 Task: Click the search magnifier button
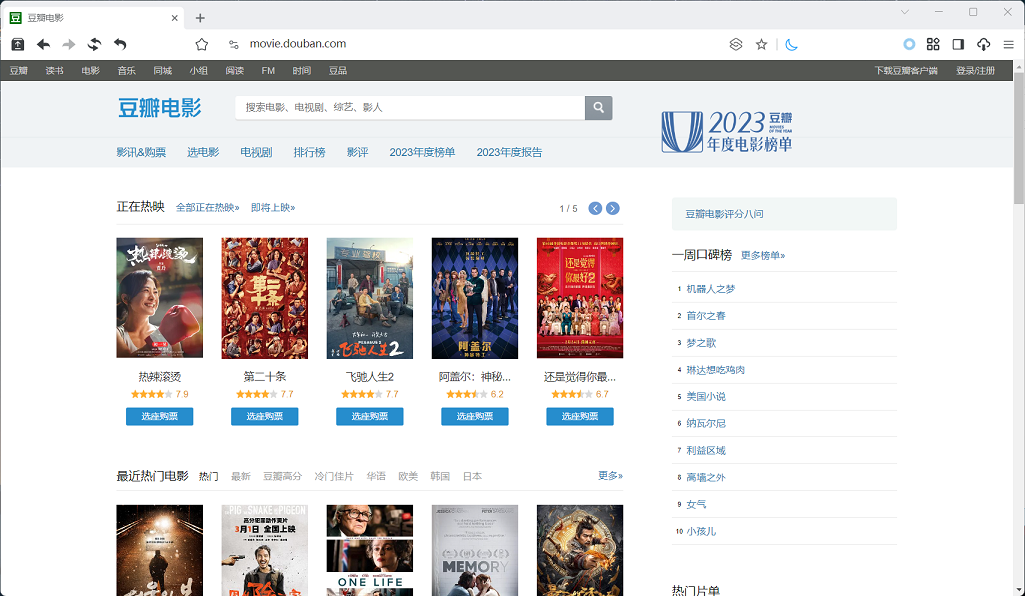[598, 107]
